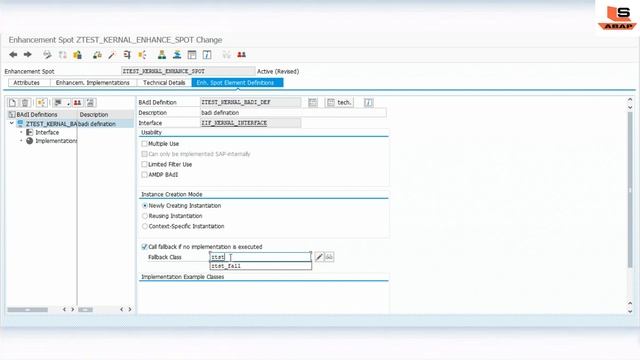The height and width of the screenshot is (360, 640).
Task: Select the Interface tree item
Action: (x=47, y=132)
